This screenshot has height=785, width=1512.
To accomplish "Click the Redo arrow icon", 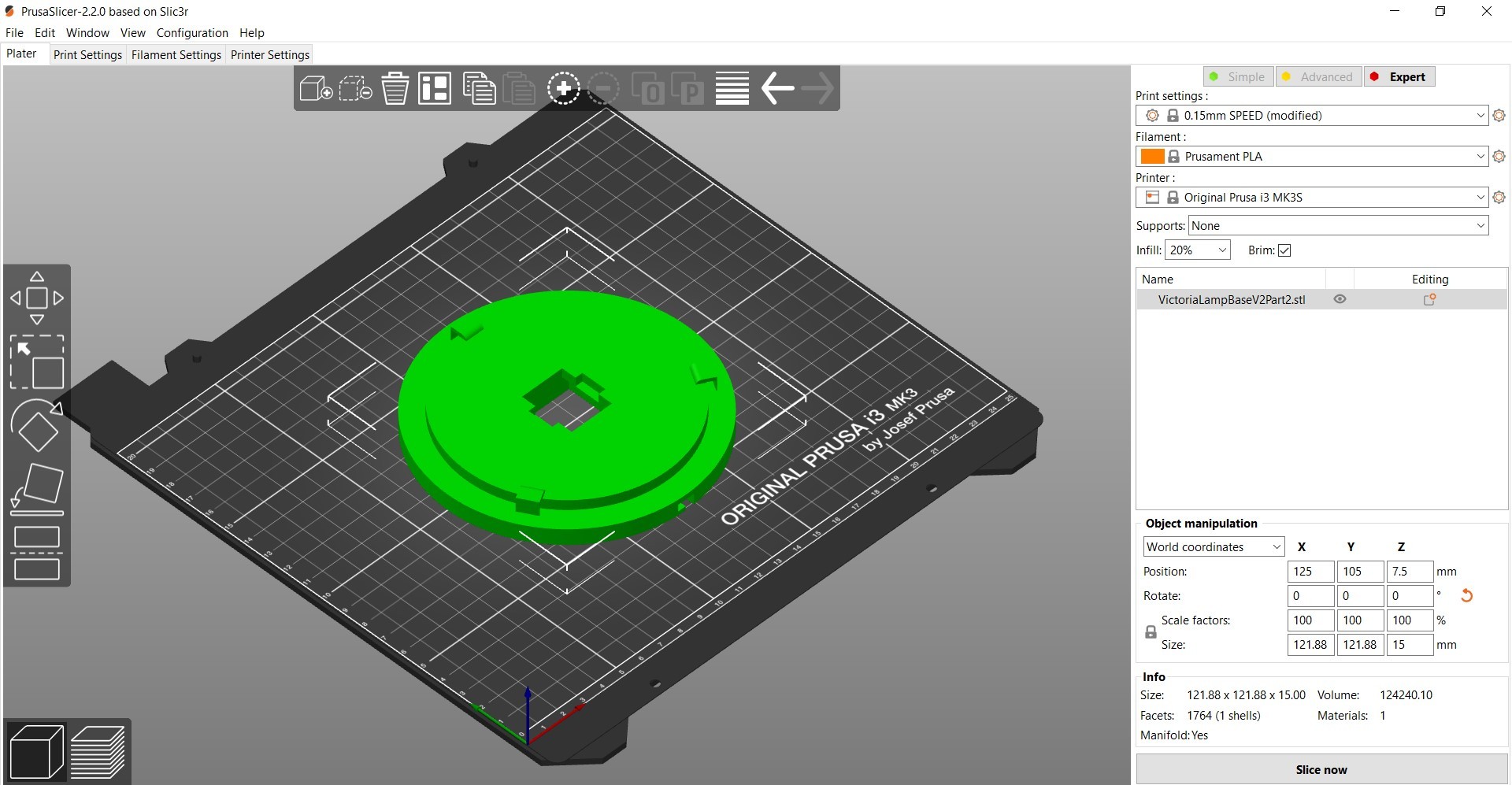I will pyautogui.click(x=817, y=88).
